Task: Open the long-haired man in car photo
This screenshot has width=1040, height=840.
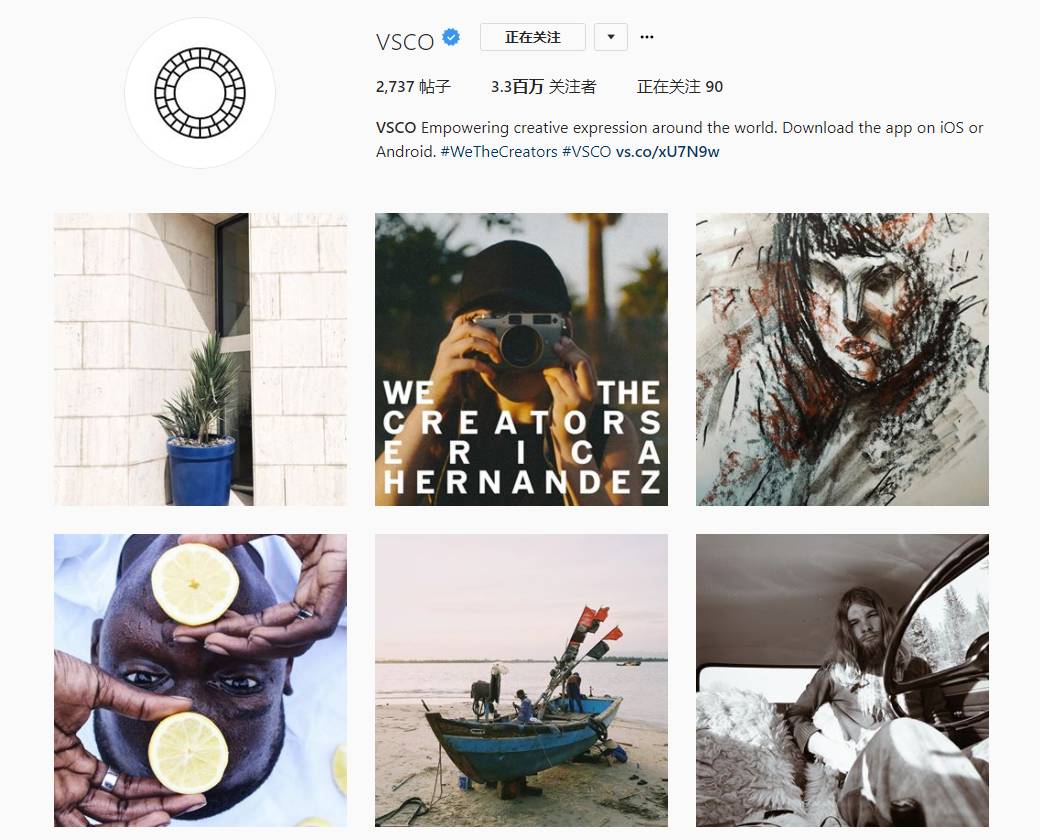Action: tap(842, 681)
